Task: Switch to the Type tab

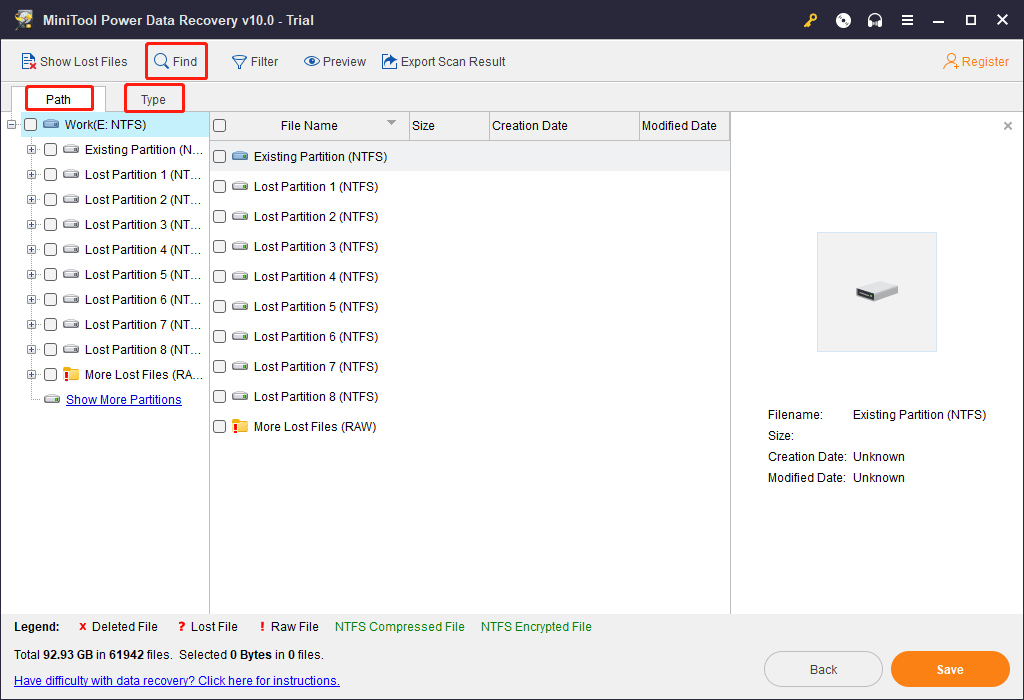Action: click(153, 99)
